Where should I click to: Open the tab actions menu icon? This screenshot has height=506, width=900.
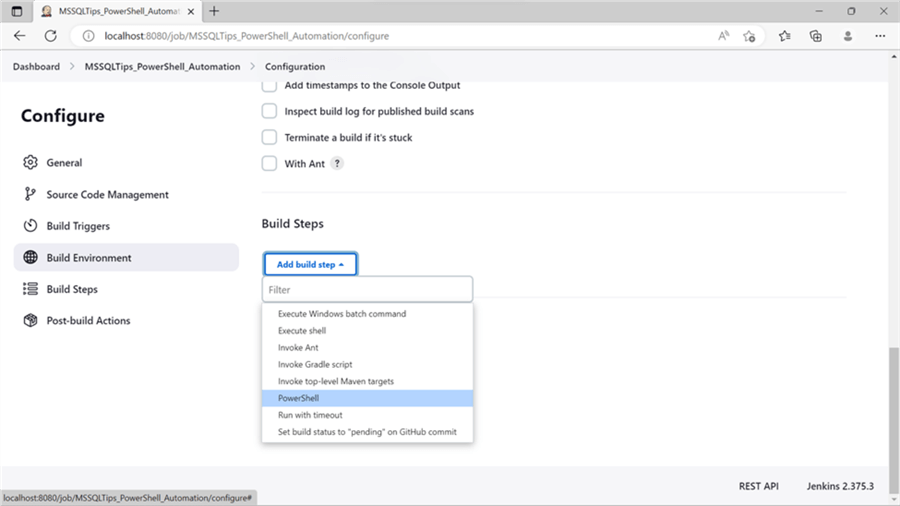(17, 11)
